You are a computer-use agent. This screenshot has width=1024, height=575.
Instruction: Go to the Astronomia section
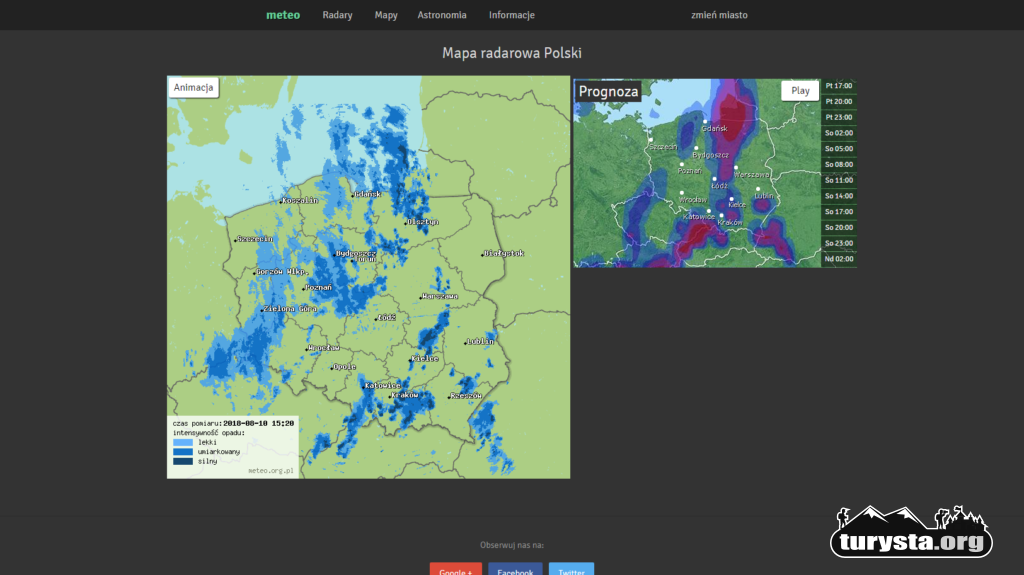tap(442, 15)
